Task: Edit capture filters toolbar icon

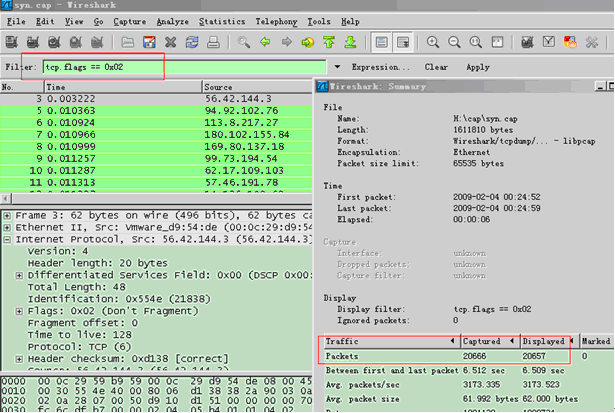Action: point(527,42)
